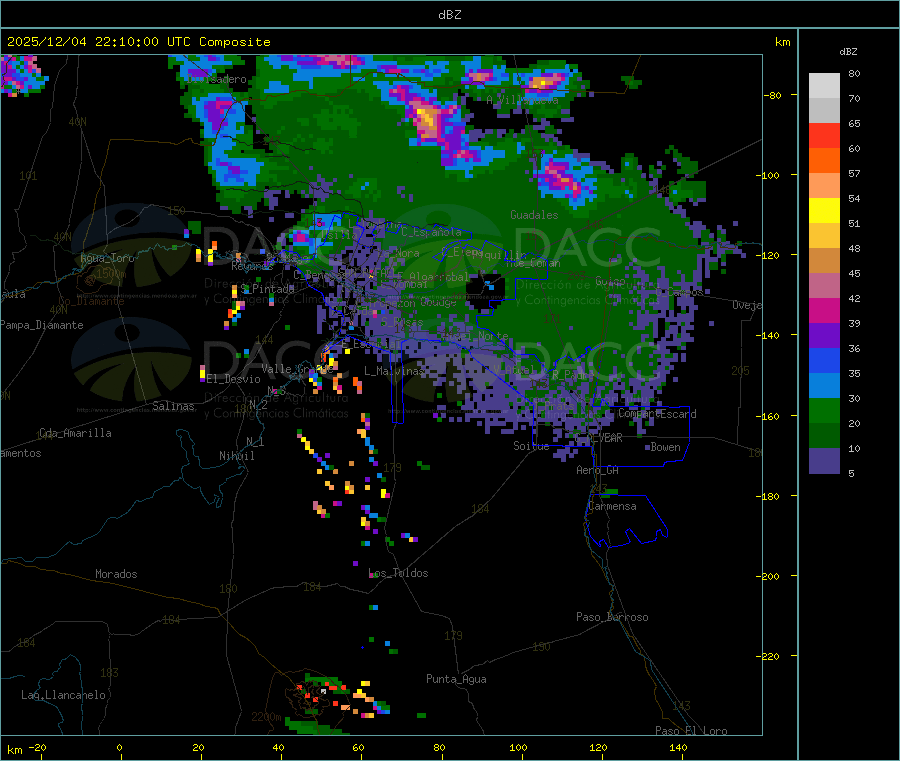Image resolution: width=900 pixels, height=761 pixels.
Task: Click the bright green 30-20 dBZ legend swatch
Action: tap(824, 410)
